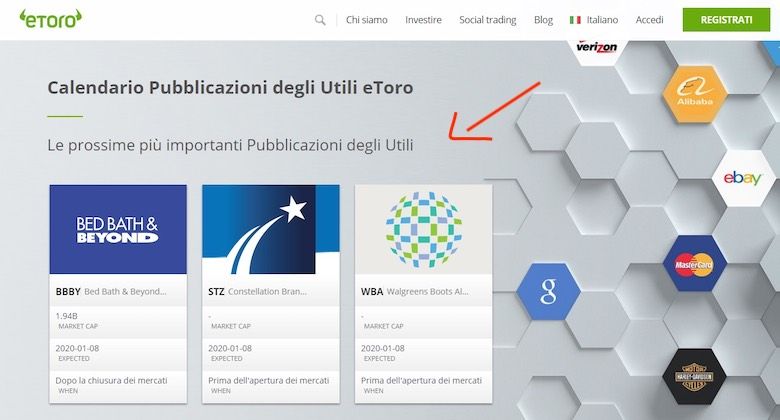Viewport: 780px width, 420px height.
Task: Click WBA expected date 2020-01-08
Action: (x=383, y=348)
